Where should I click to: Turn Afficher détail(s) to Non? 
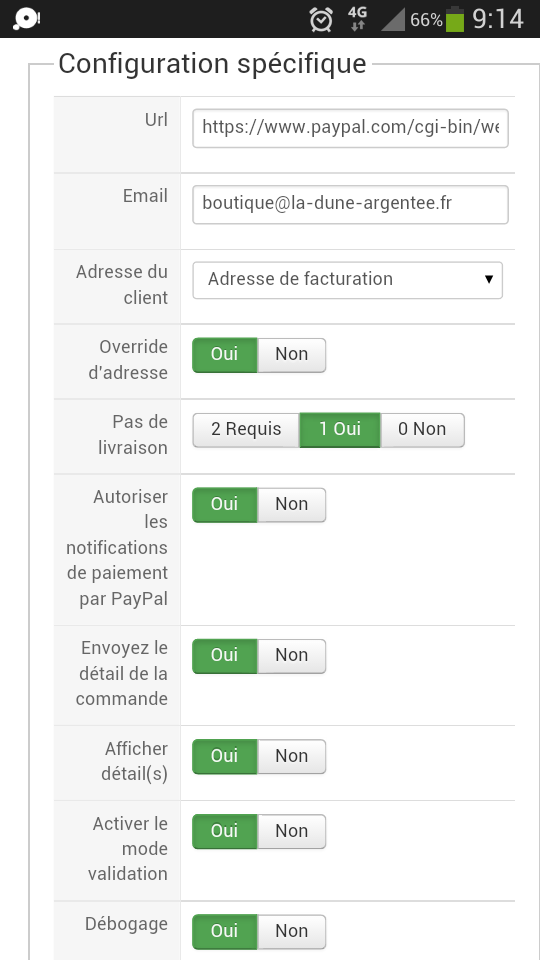click(291, 757)
